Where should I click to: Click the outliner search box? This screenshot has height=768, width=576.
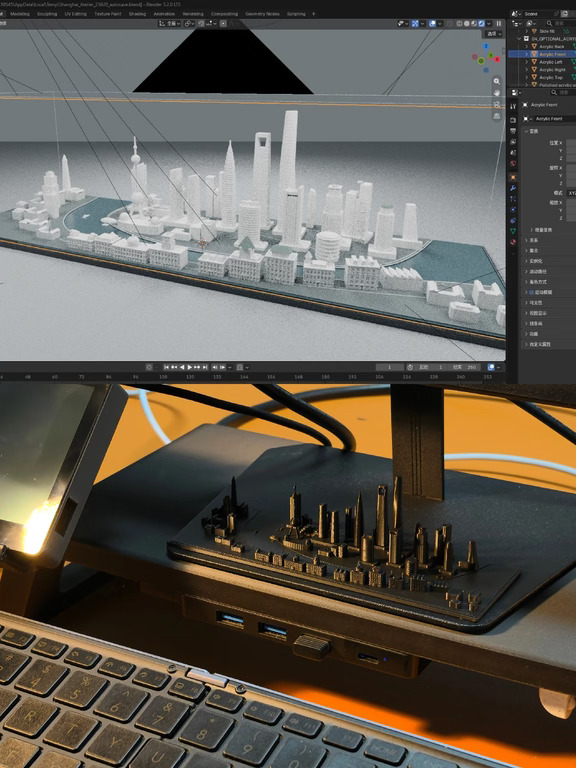coord(561,23)
